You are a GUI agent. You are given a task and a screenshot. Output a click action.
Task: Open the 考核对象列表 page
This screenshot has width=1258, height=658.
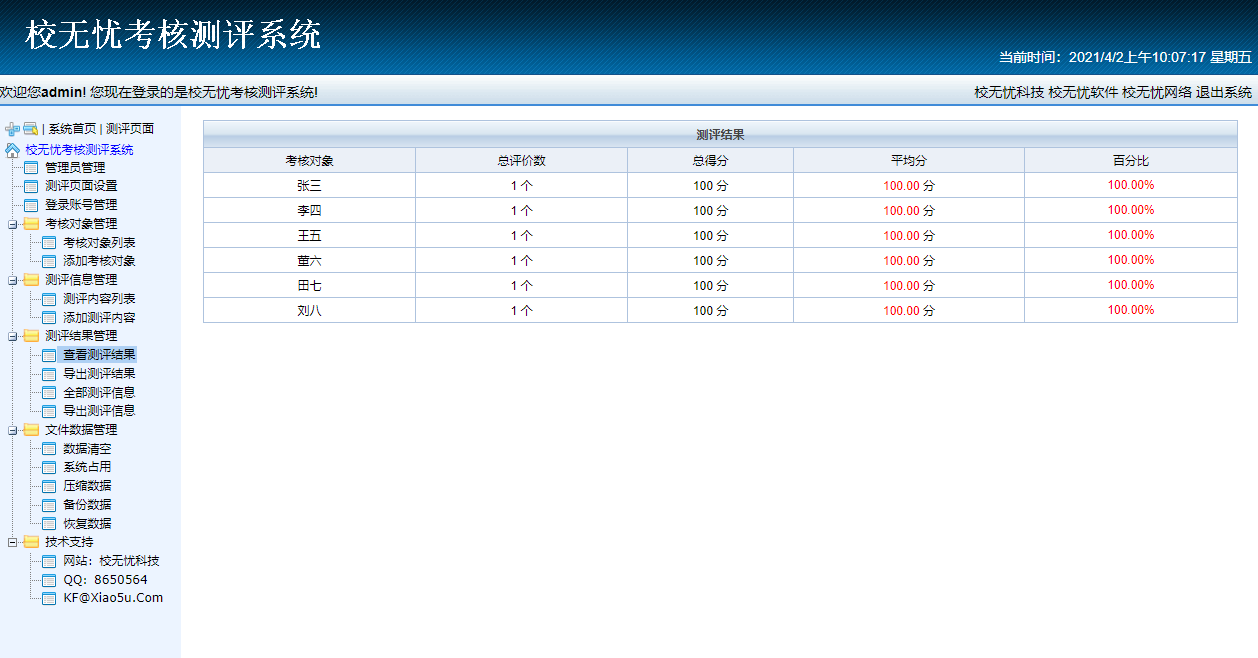[99, 243]
